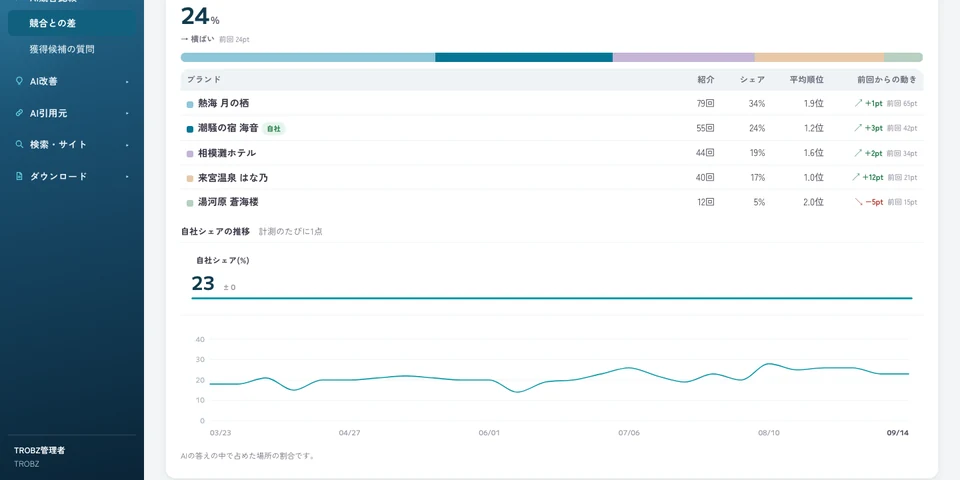Click the 自社シェア(%) metric label
This screenshot has width=960, height=480.
tap(223, 260)
